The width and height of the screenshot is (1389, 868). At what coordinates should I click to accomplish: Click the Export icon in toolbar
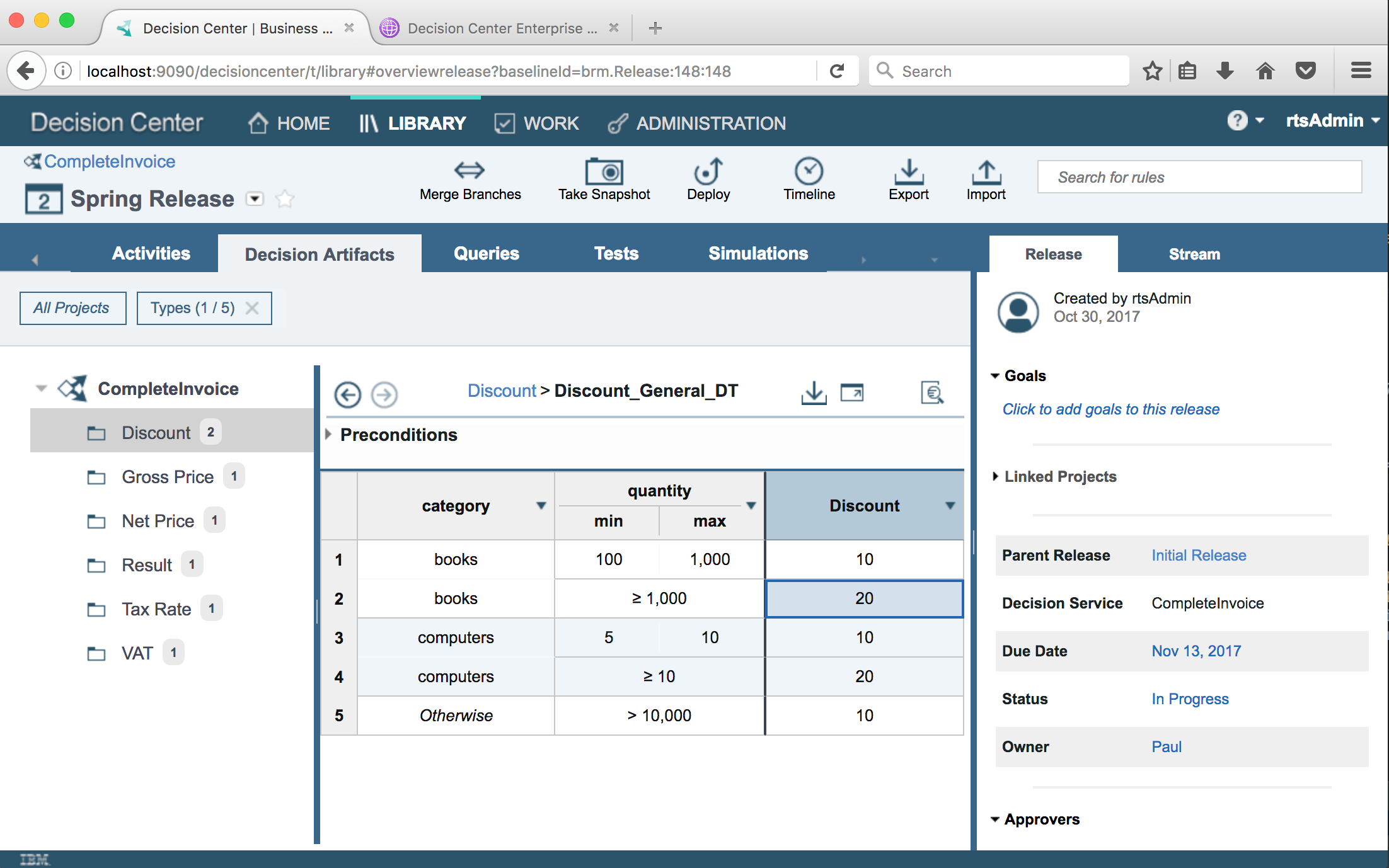(x=908, y=171)
